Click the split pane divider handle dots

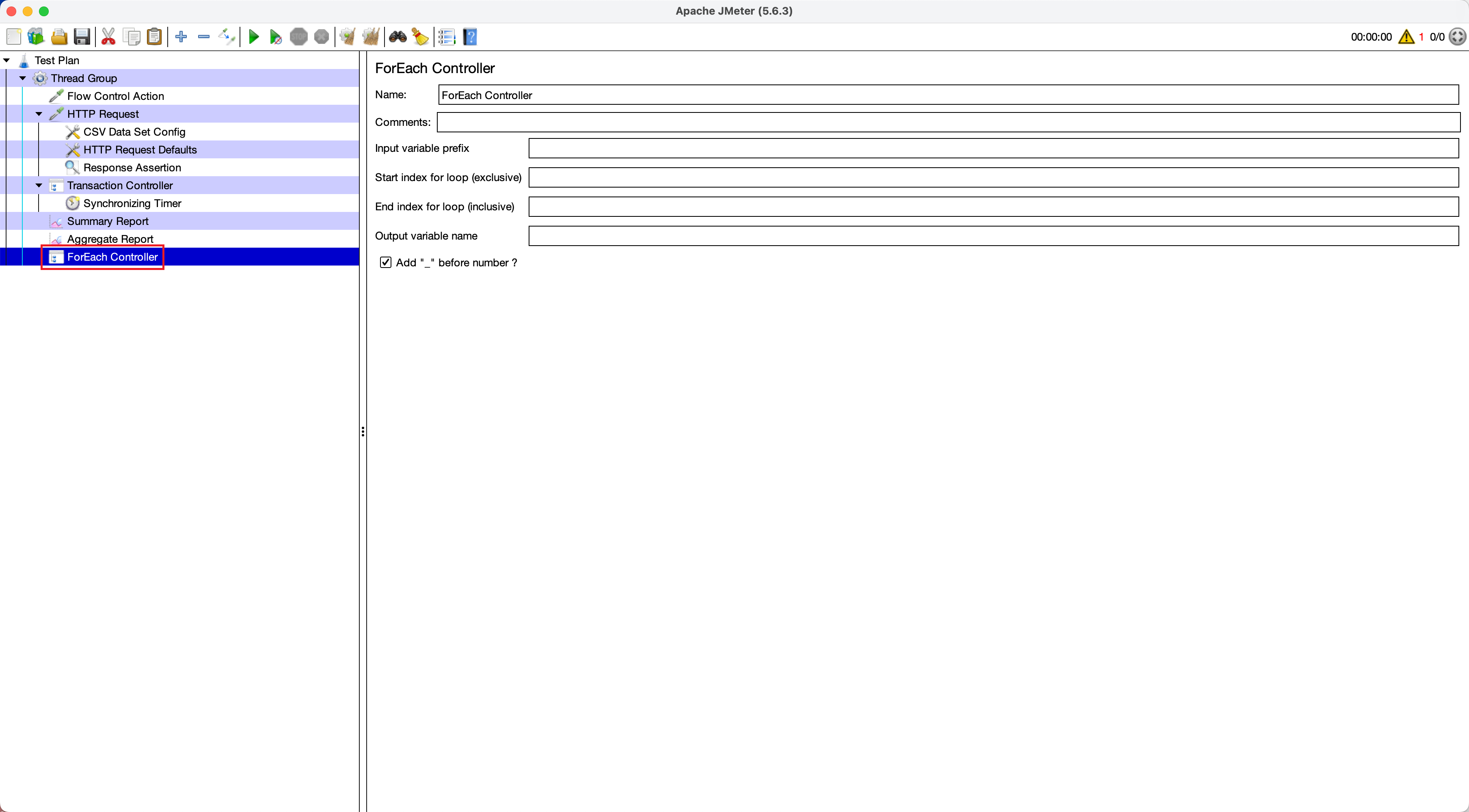[x=363, y=432]
